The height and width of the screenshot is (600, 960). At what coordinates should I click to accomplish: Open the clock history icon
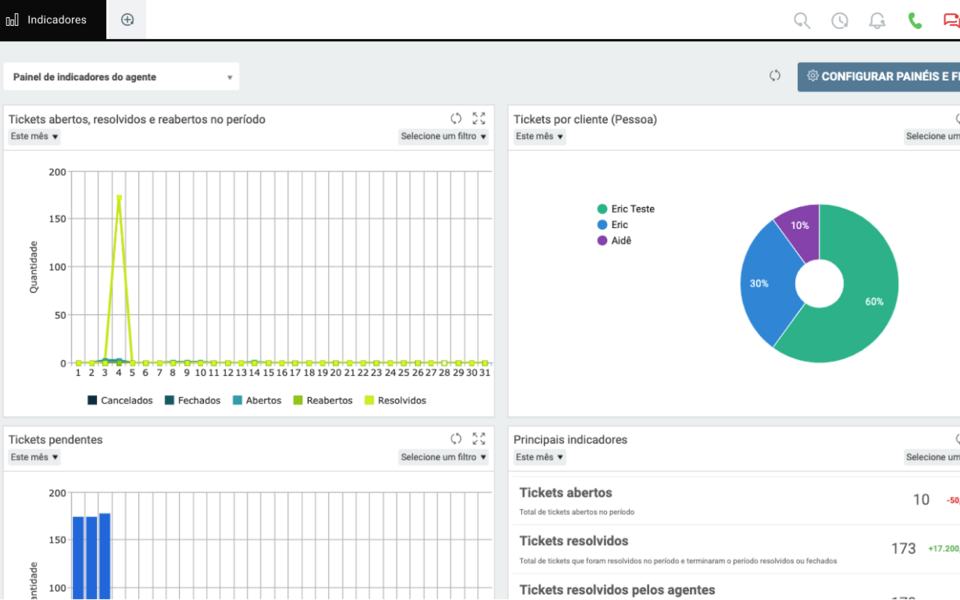(839, 20)
